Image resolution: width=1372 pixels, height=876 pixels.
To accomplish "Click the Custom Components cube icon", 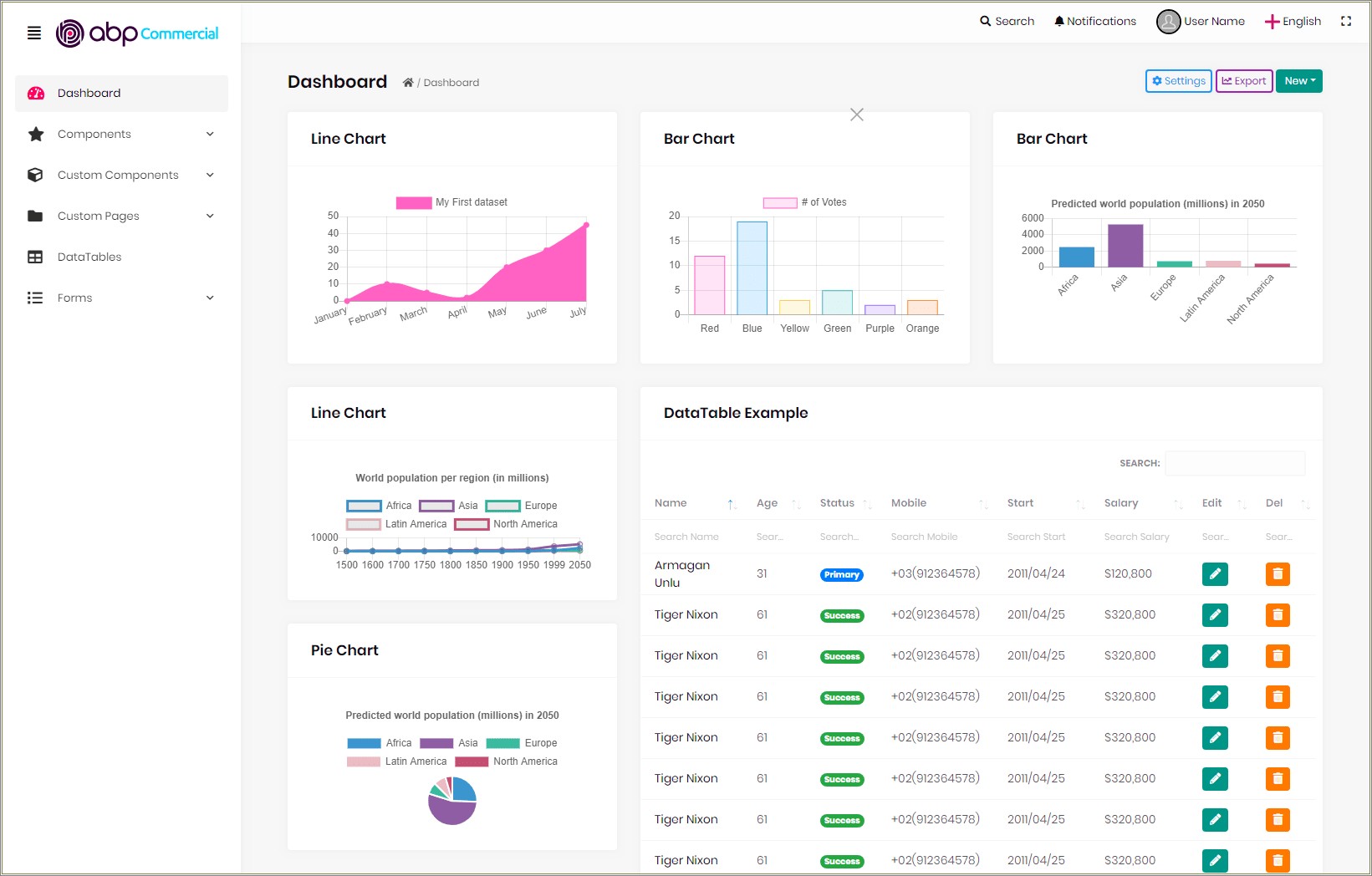I will click(35, 176).
